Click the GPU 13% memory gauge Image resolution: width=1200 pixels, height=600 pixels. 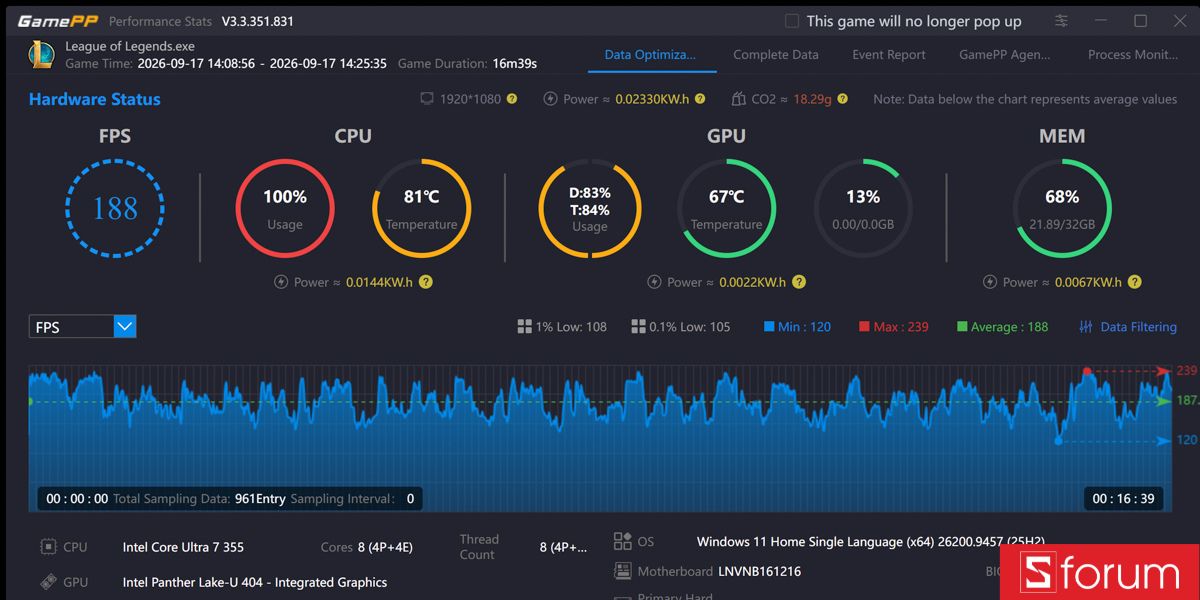[863, 208]
